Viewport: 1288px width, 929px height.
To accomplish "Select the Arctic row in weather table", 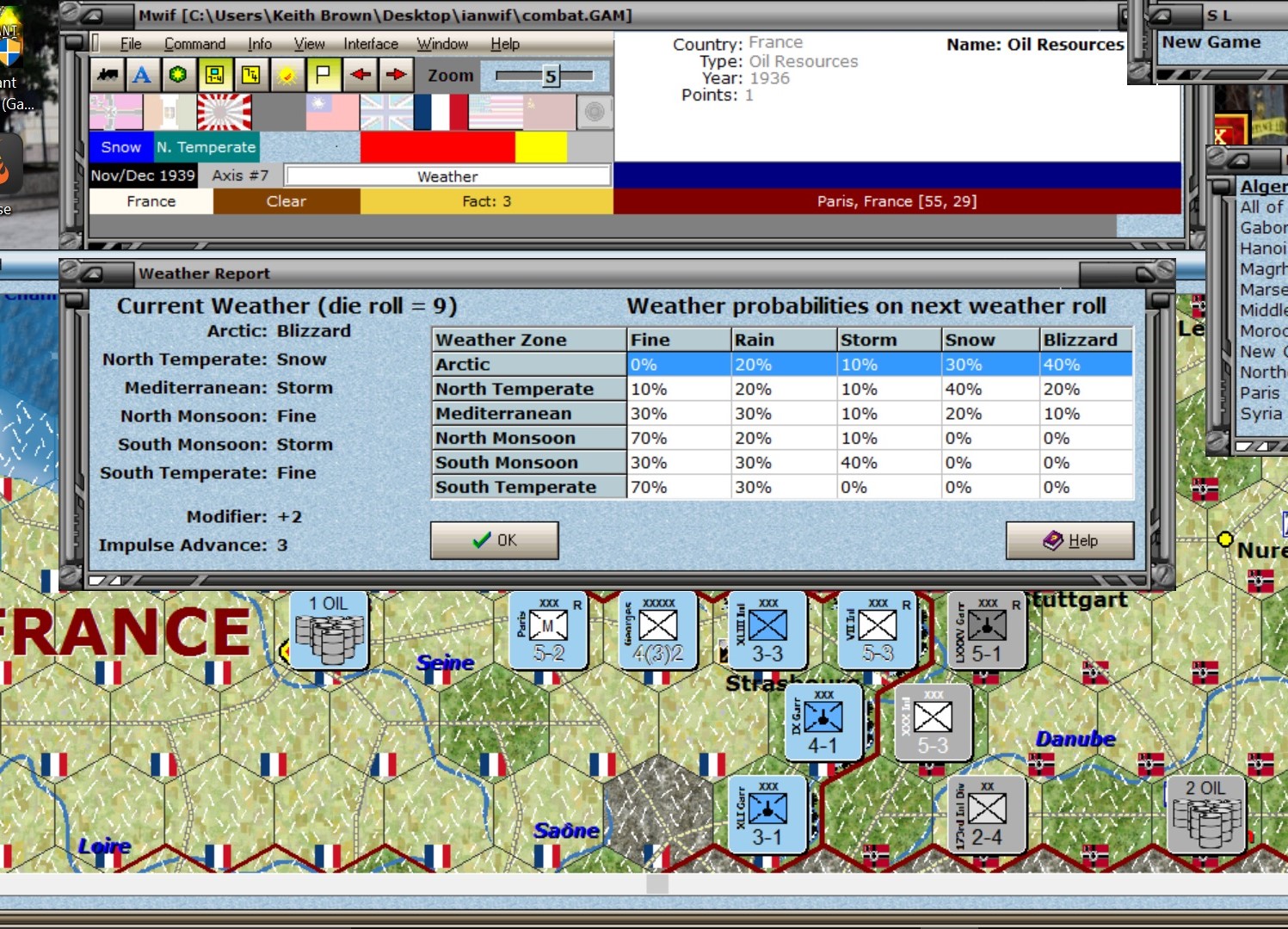I will tap(782, 365).
